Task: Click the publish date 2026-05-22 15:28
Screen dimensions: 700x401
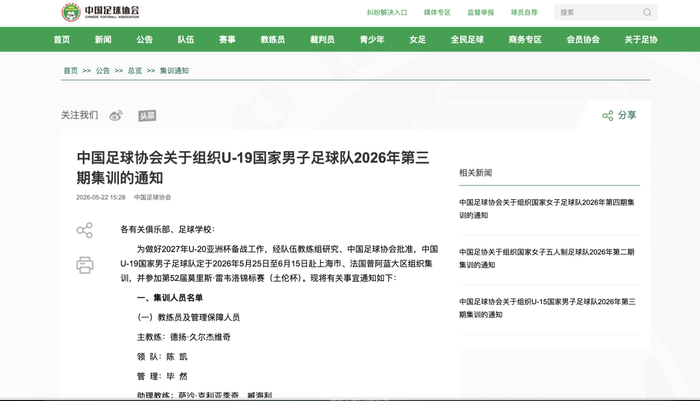Action: point(100,197)
